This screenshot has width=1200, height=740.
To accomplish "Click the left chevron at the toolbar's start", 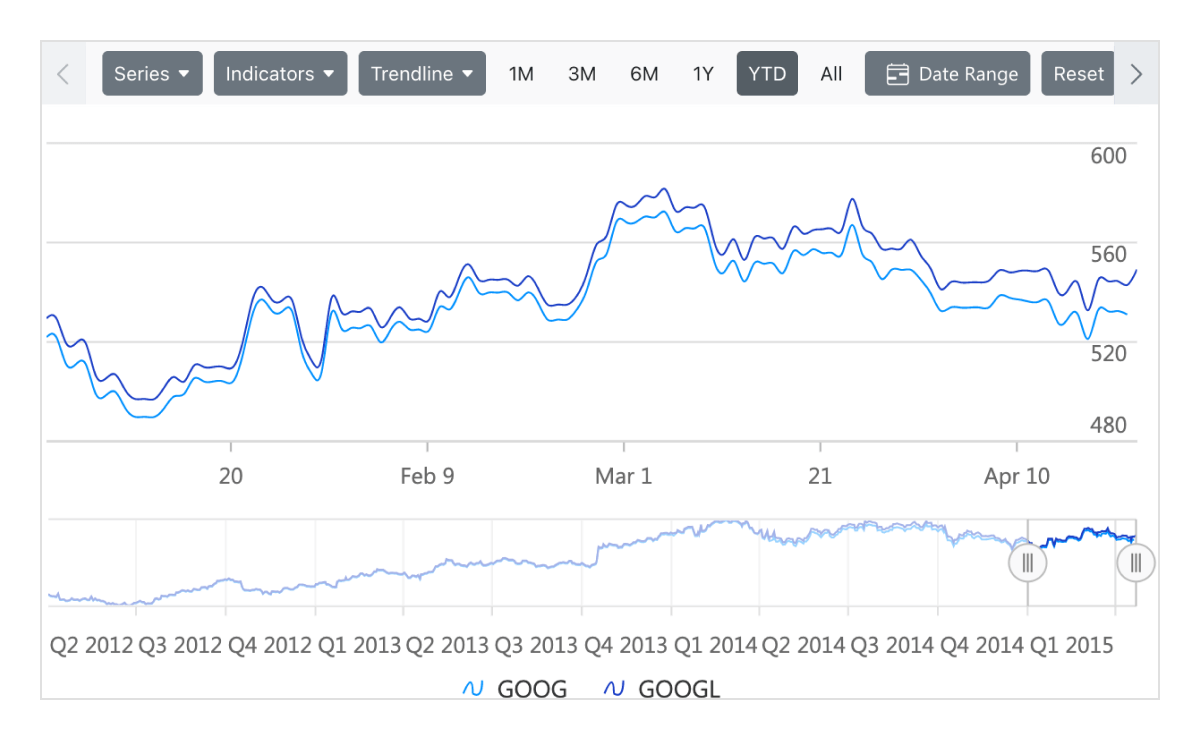I will pos(62,73).
